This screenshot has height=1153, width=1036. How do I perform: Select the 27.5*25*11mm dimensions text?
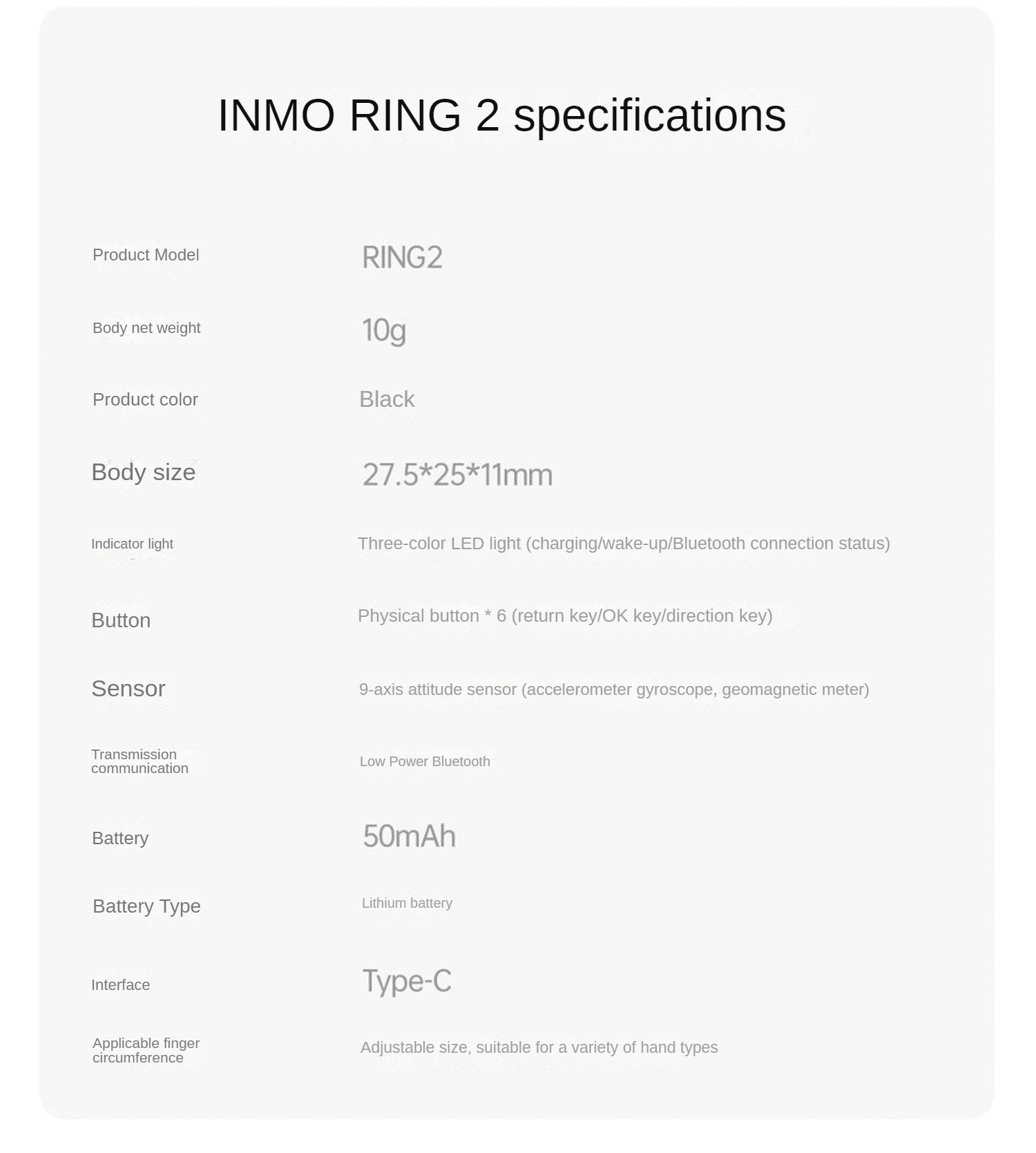(457, 475)
